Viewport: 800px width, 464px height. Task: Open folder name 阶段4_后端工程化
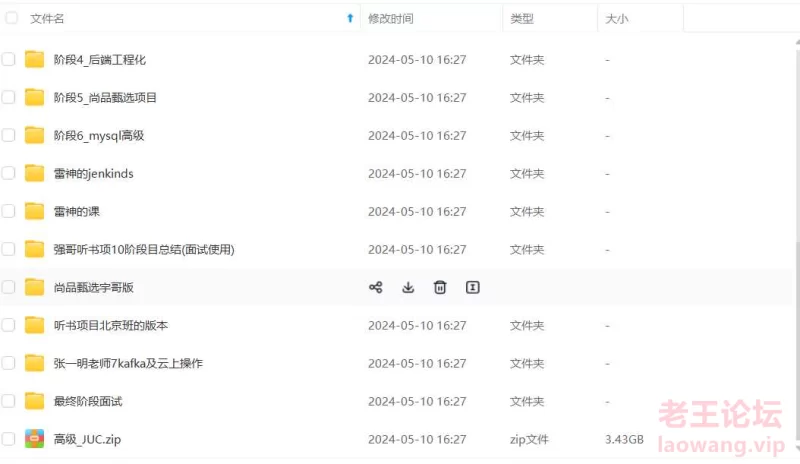[100, 60]
